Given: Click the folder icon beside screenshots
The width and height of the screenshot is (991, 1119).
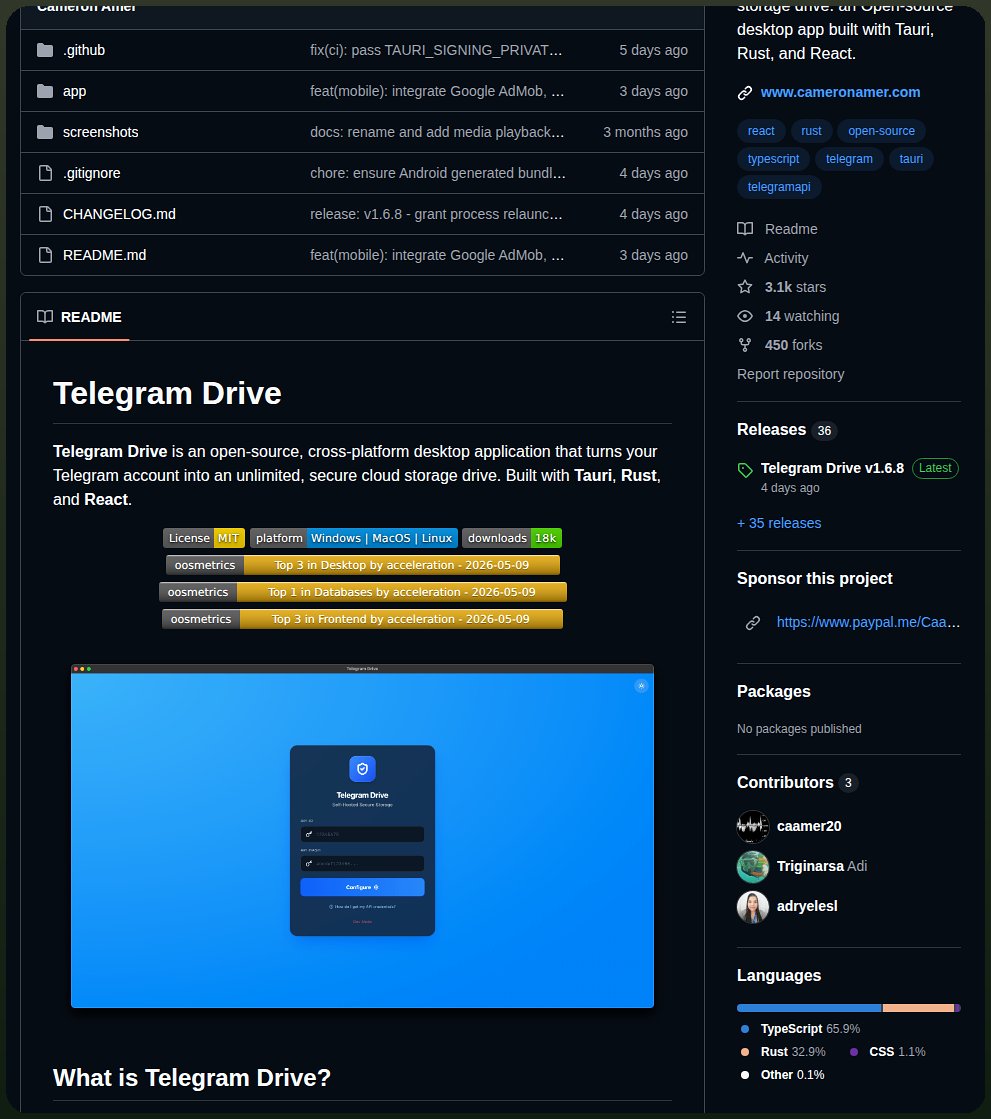Looking at the screenshot, I should 45,132.
